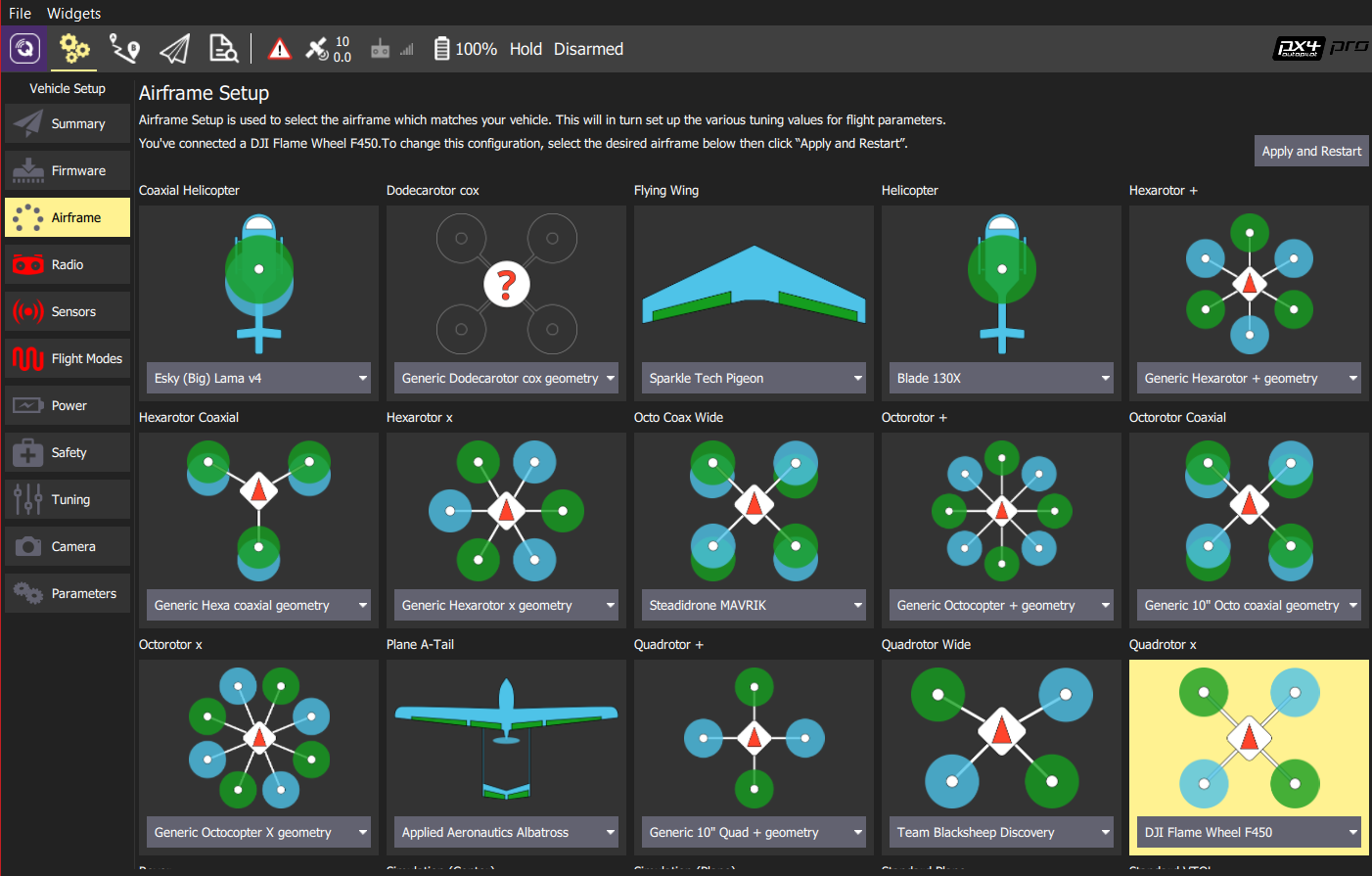Show RC signal strength indicator
The width and height of the screenshot is (1372, 876).
click(391, 49)
